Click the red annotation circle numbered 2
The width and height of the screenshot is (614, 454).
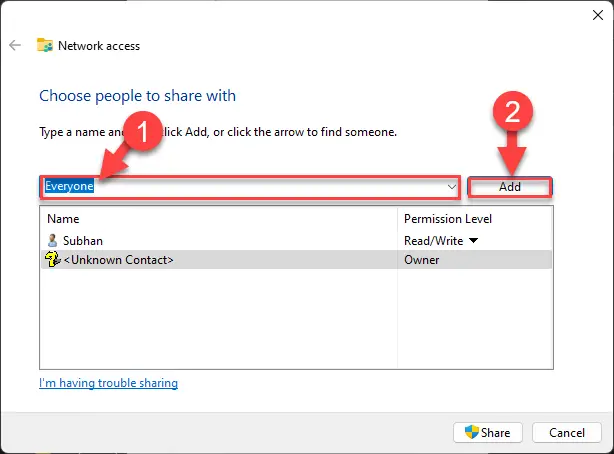(x=510, y=113)
